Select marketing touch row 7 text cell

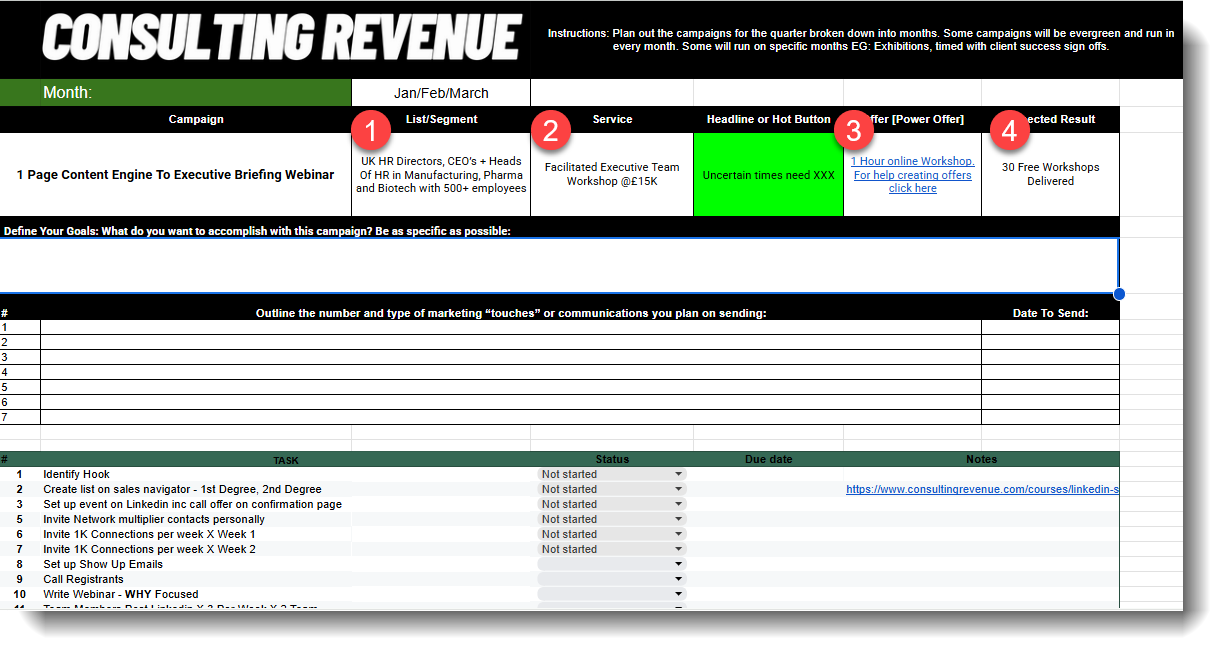click(511, 417)
